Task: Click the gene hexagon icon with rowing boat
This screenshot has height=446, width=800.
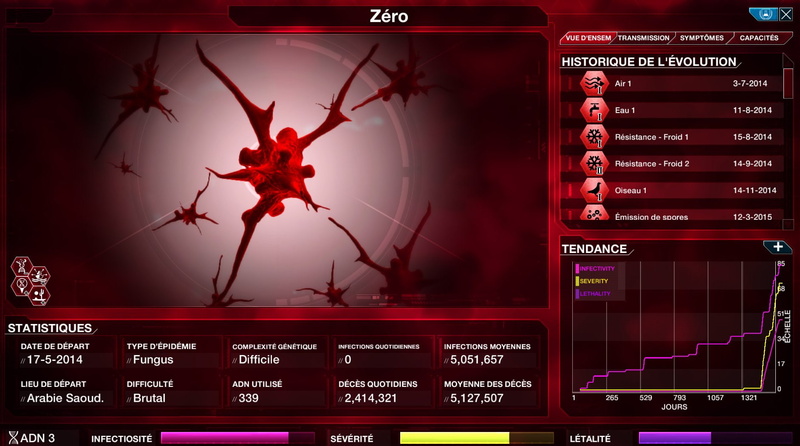Action: coord(39,276)
